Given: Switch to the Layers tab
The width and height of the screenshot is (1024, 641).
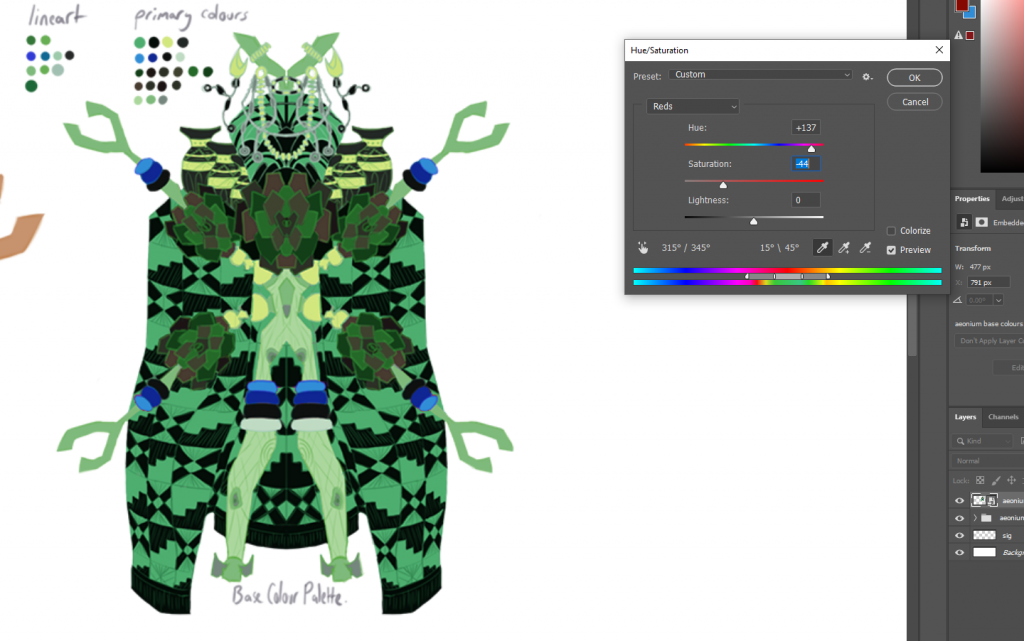Looking at the screenshot, I should click(965, 416).
